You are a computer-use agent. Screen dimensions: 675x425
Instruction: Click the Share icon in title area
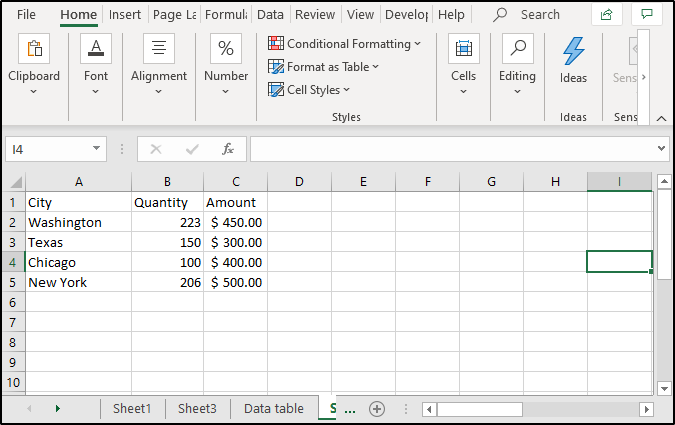(x=607, y=15)
